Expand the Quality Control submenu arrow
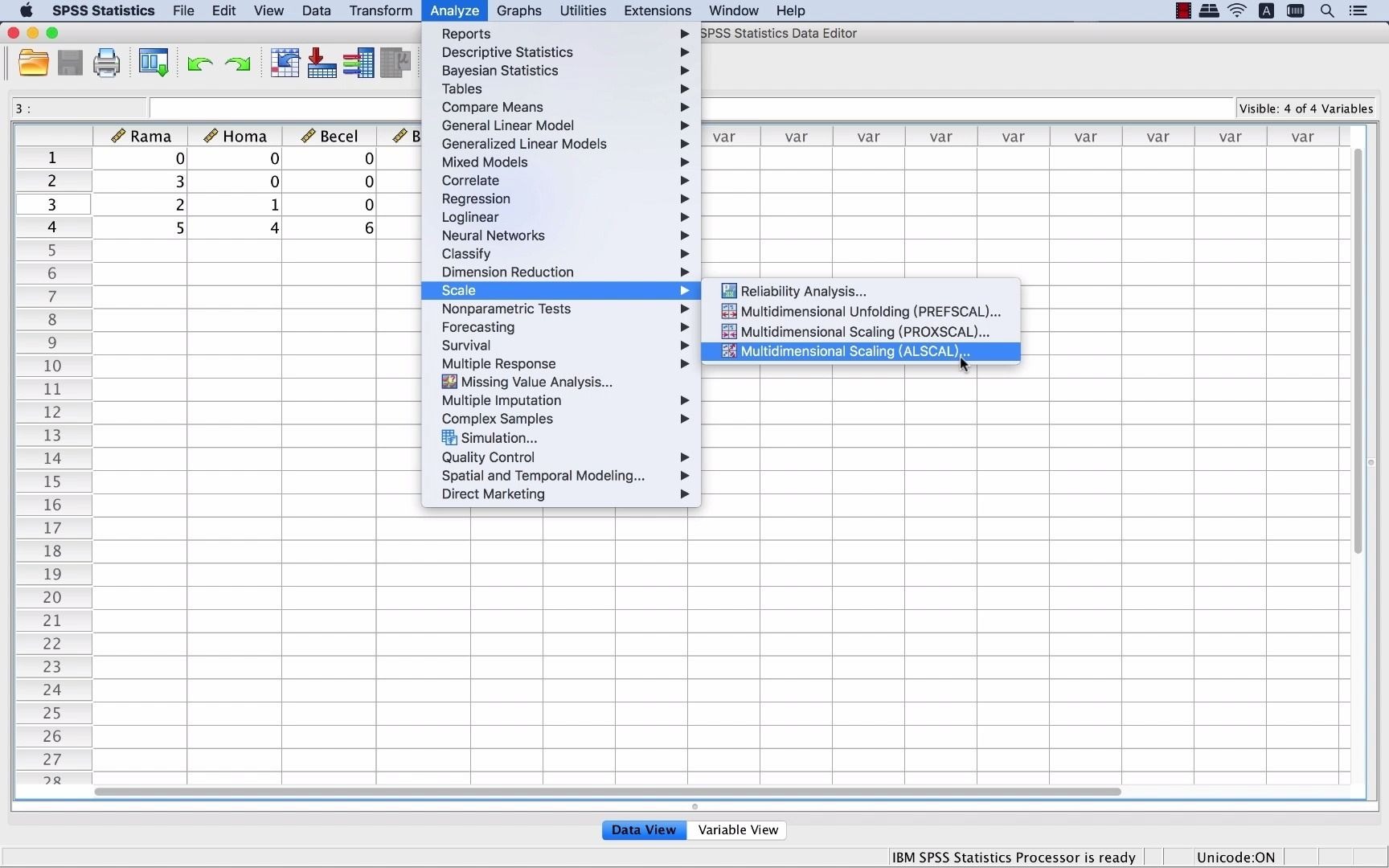The image size is (1389, 868). pos(685,457)
